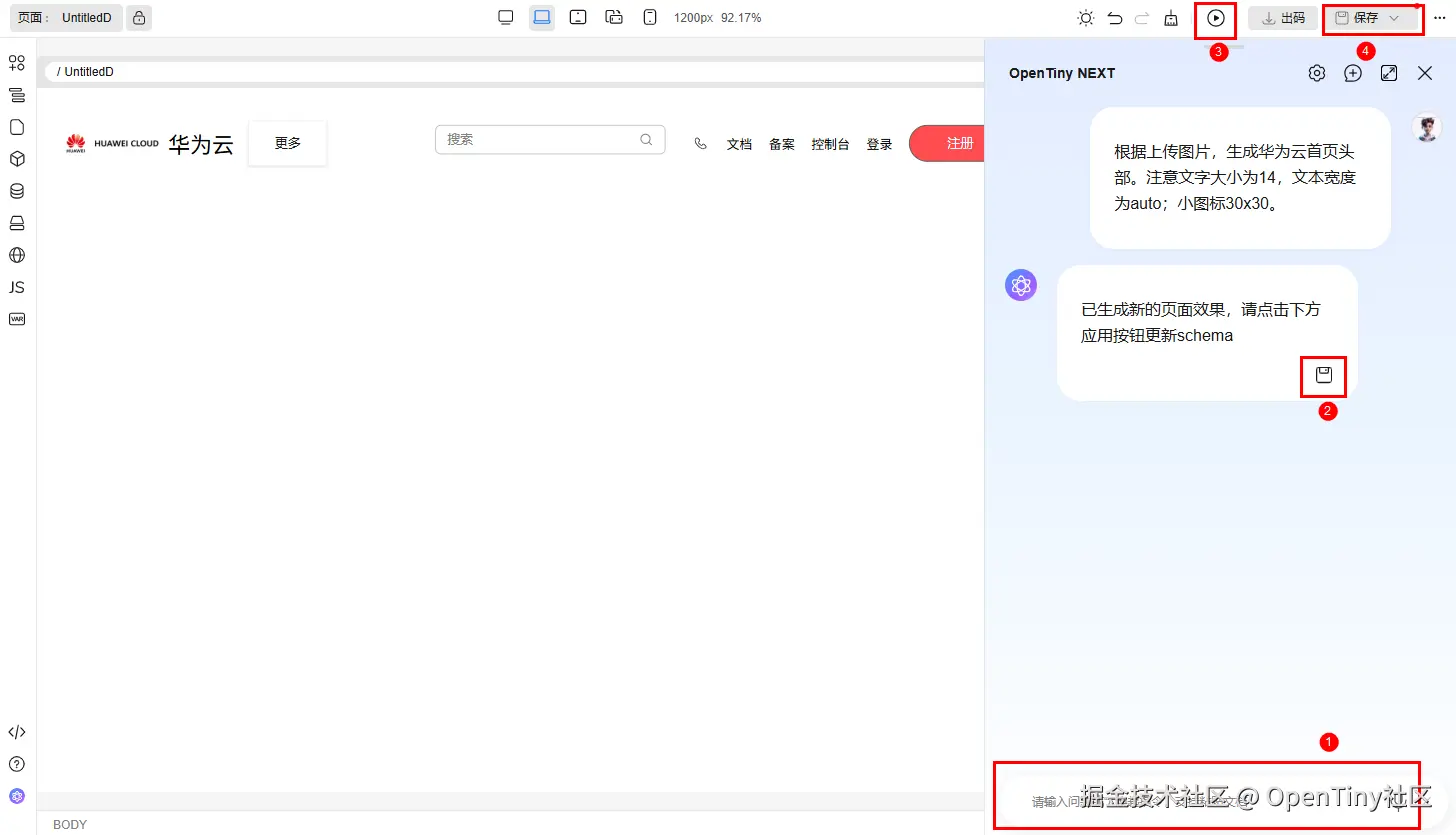The height and width of the screenshot is (835, 1456).
Task: Click the search magnifier icon on canvas
Action: click(646, 140)
